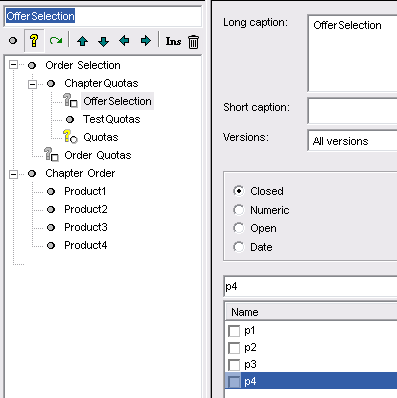Click into the Long caption text area
The height and width of the screenshot is (398, 397).
point(352,53)
